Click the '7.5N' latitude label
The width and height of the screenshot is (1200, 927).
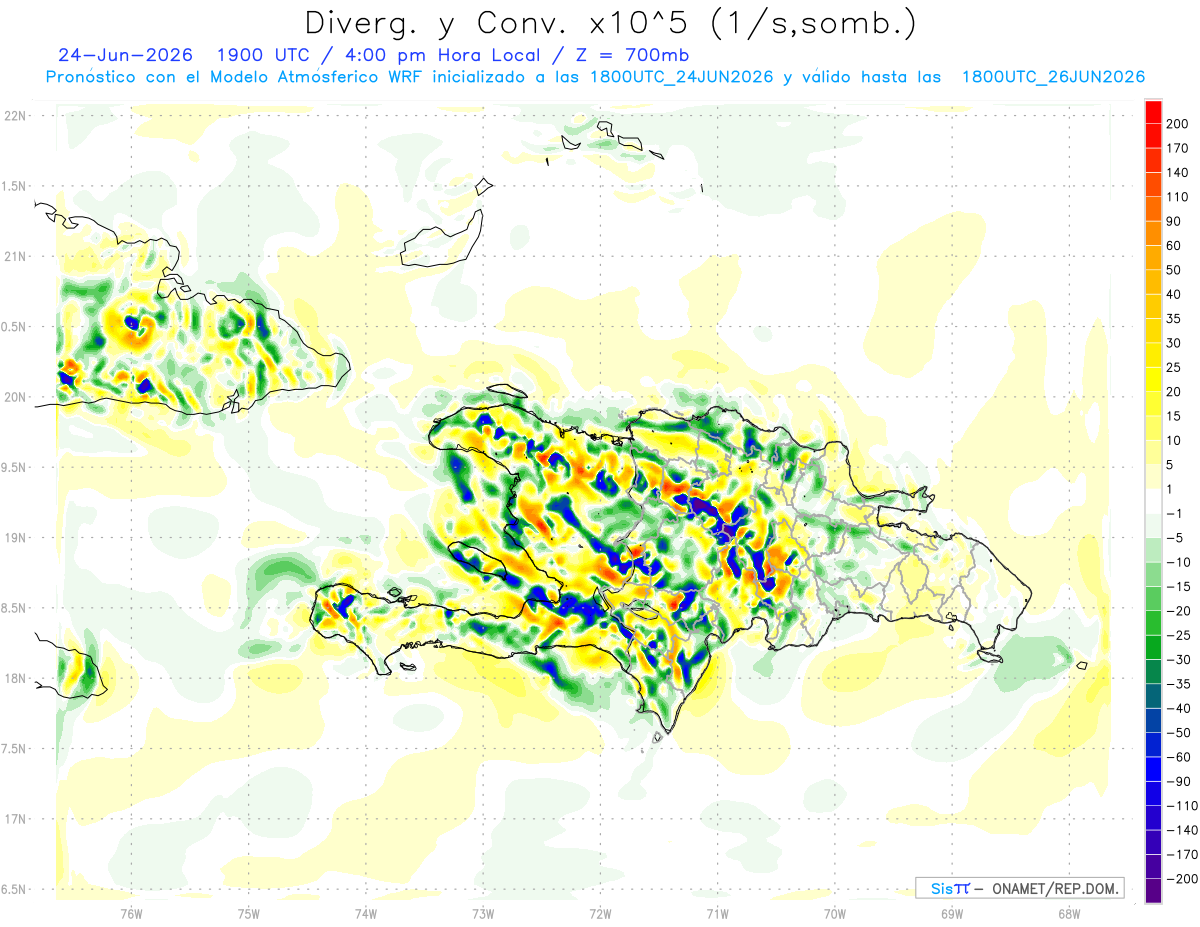(x=14, y=749)
